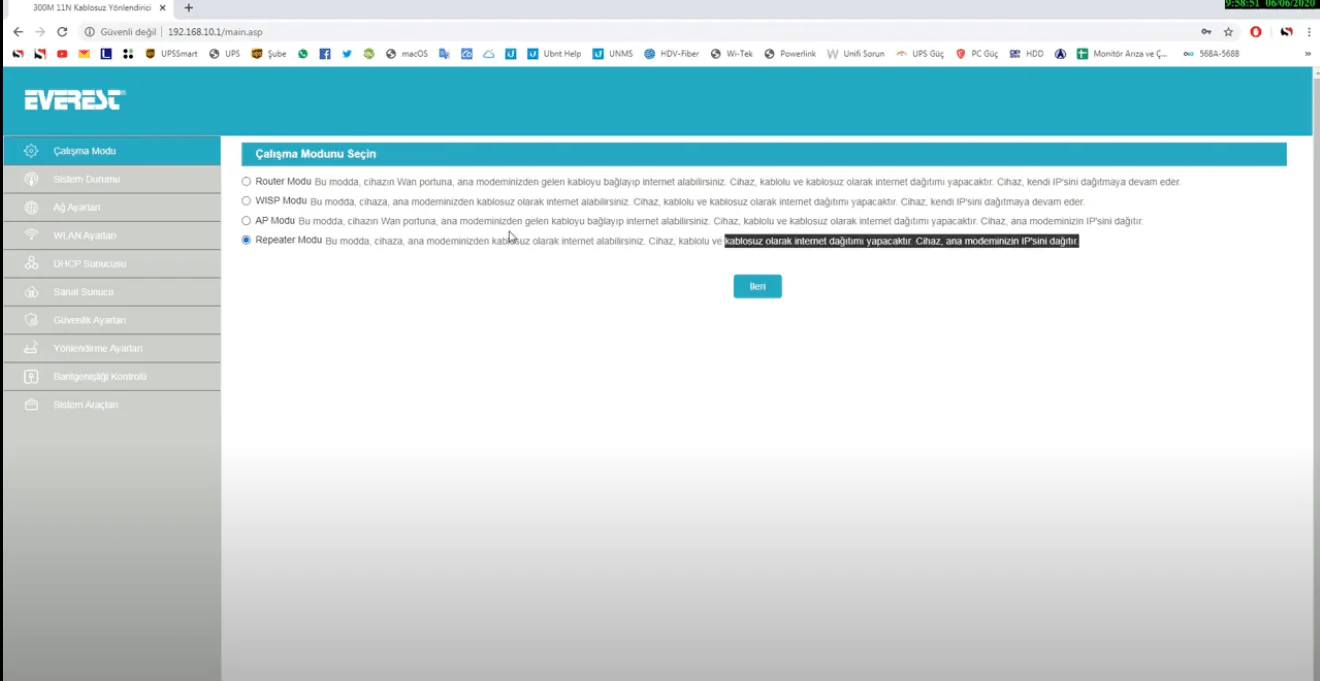This screenshot has height=681, width=1320.
Task: Open the Bantgenişliği Kontrolü menu
Action: (x=111, y=376)
